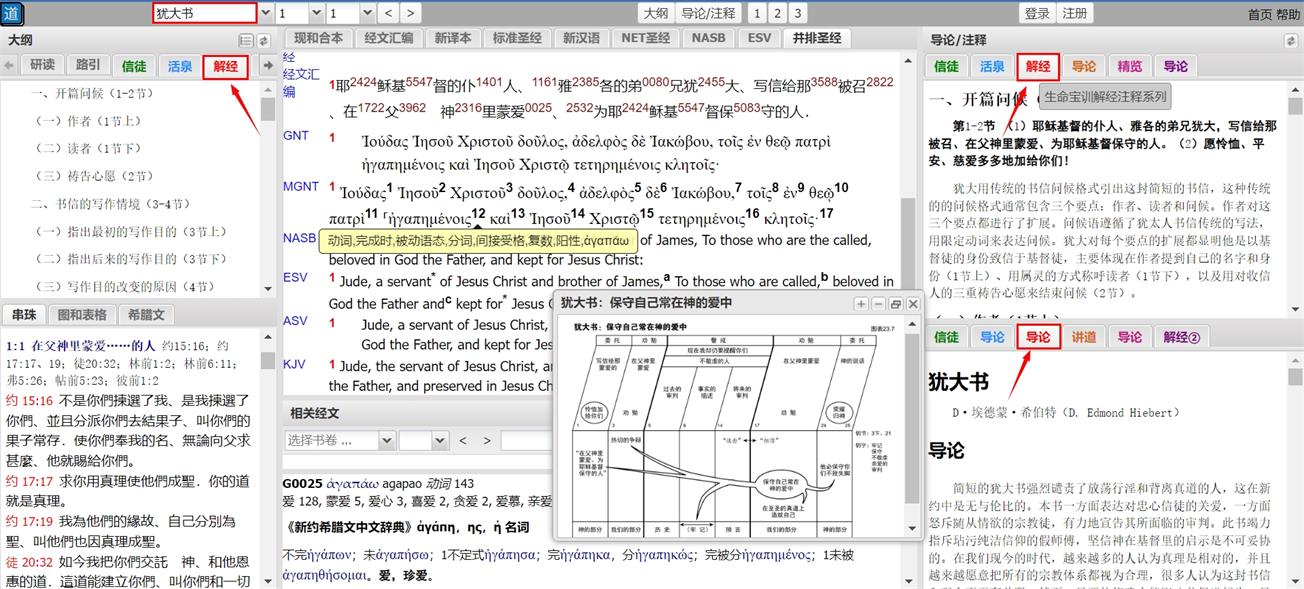Toggle the 导论/注释 panel button

click(708, 13)
